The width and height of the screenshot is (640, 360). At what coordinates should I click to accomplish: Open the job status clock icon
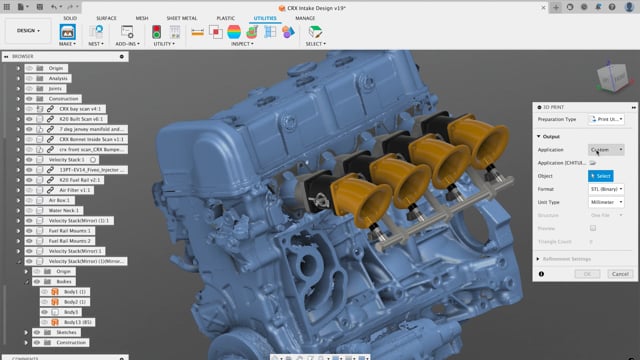[584, 7]
